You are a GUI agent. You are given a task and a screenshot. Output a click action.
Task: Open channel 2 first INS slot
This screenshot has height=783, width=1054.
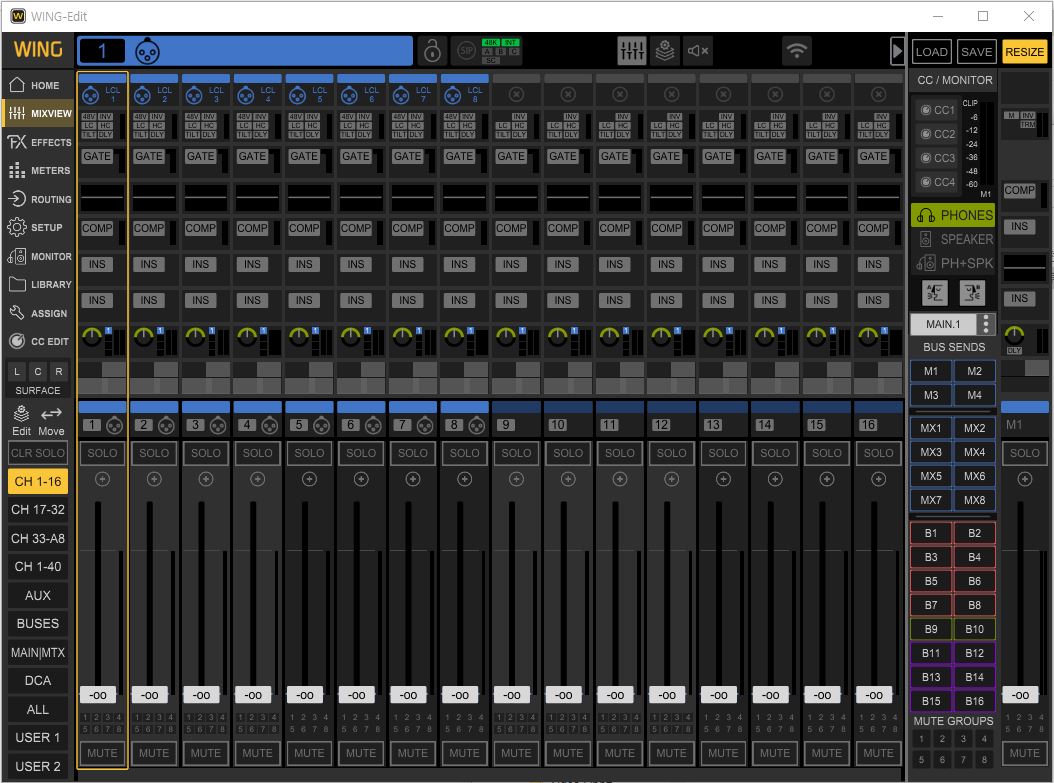(149, 264)
